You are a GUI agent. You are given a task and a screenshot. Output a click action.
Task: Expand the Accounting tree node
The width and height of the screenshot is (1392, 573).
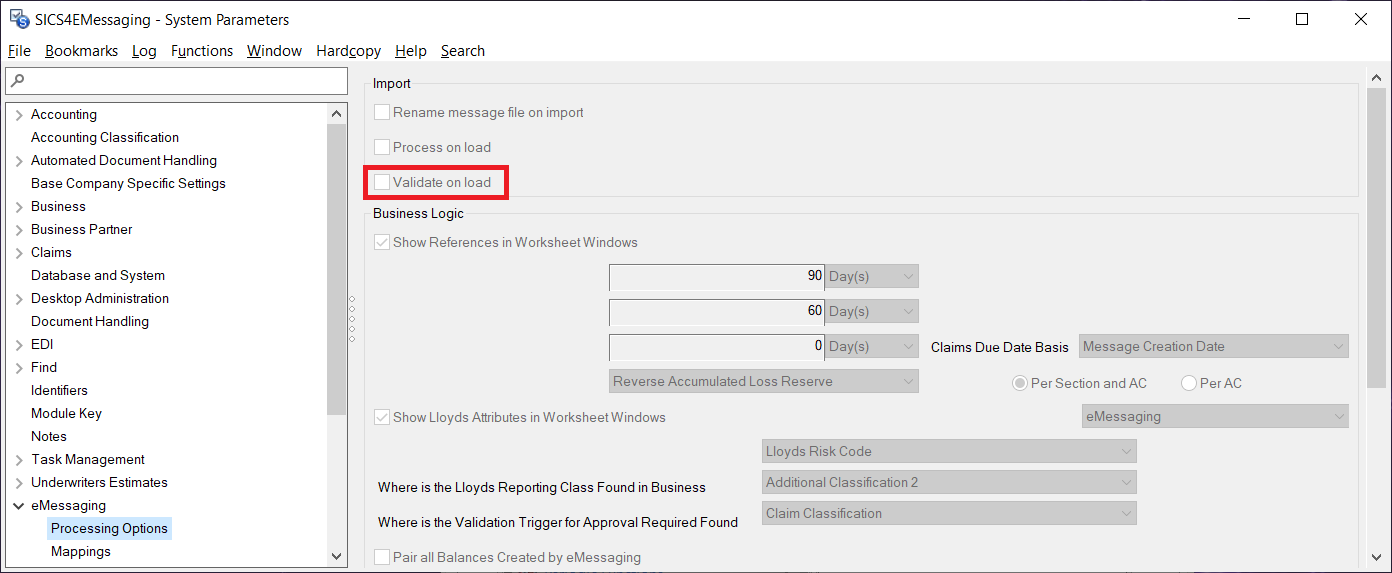pos(18,115)
